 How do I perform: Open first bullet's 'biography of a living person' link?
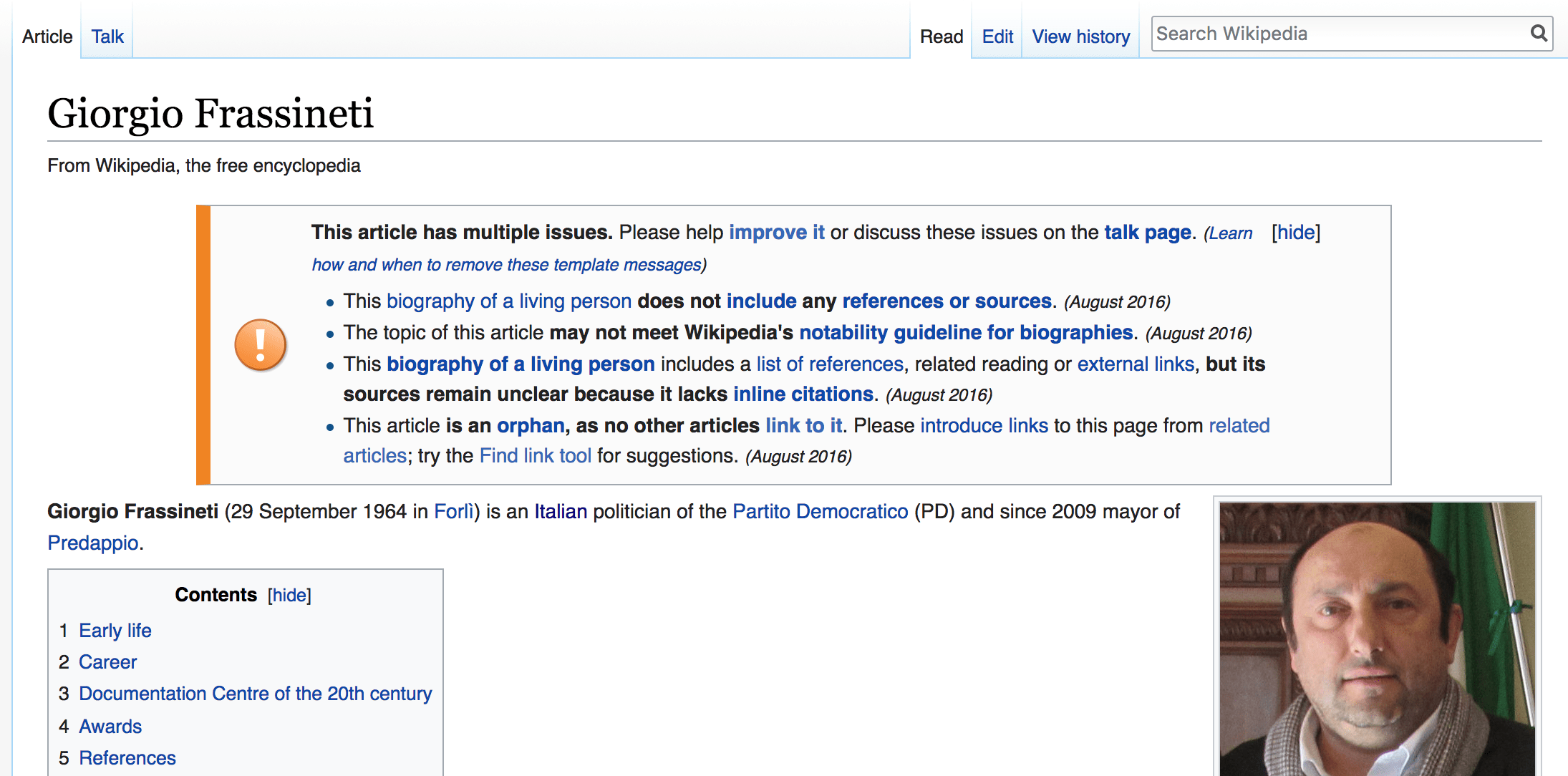pos(509,301)
